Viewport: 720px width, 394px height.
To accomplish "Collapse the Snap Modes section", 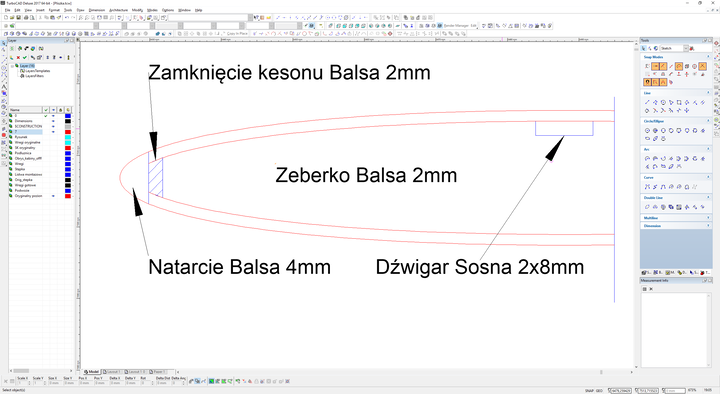I will (x=708, y=57).
